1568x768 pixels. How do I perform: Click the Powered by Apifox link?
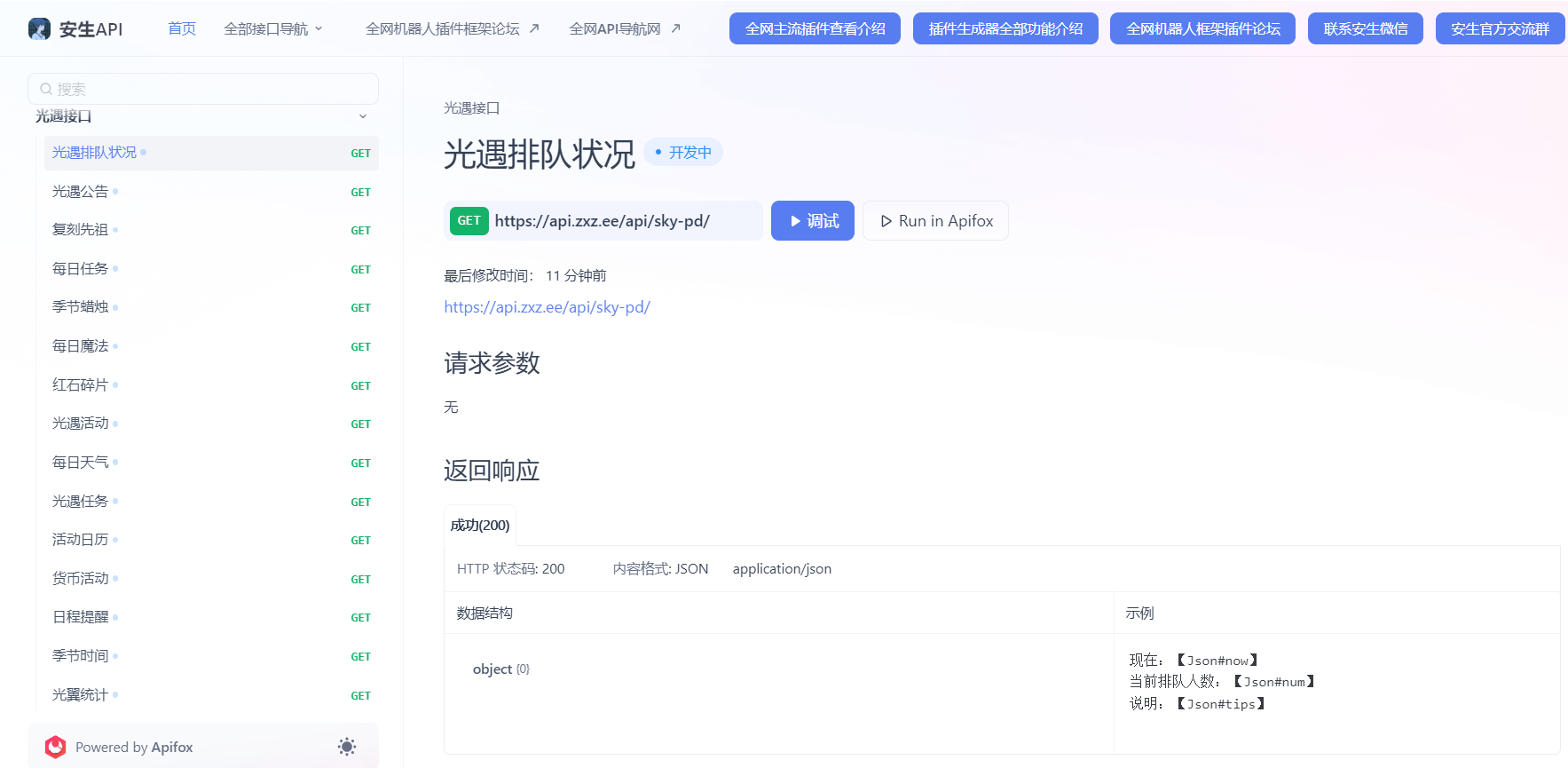pos(134,748)
